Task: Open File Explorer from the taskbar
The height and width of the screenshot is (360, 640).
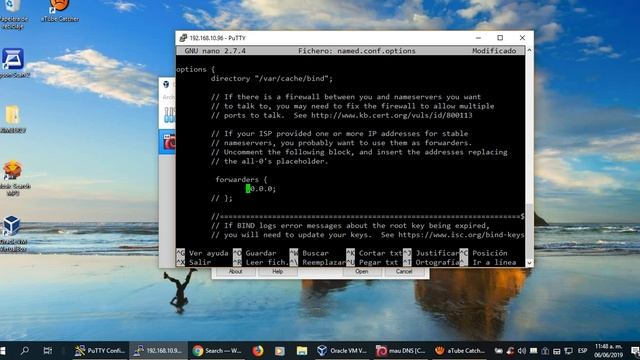Action: pyautogui.click(x=302, y=351)
